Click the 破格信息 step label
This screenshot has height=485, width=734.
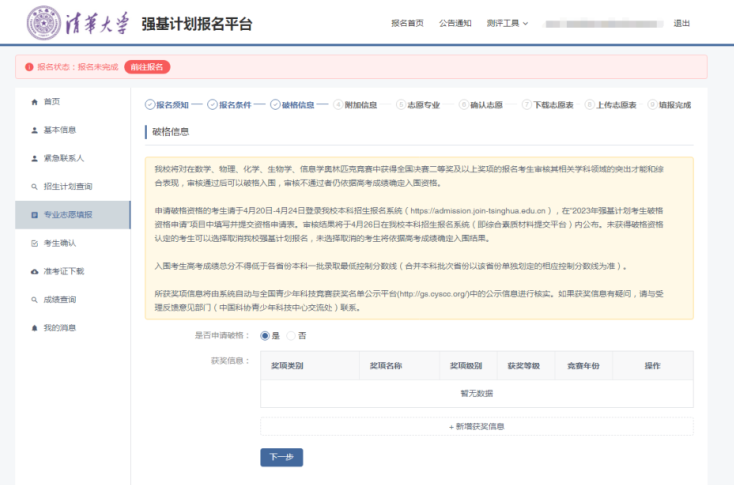pyautogui.click(x=298, y=105)
